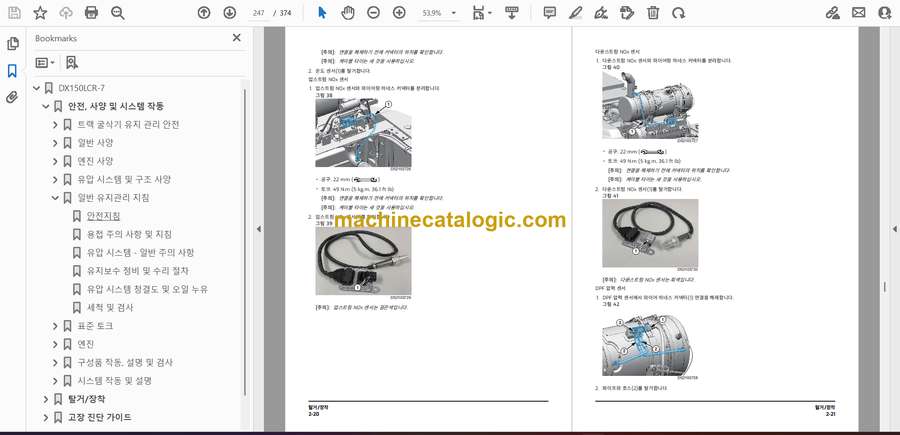Open page thumbnails panel in sidebar
Viewport: 900px width, 435px height.
(12, 44)
